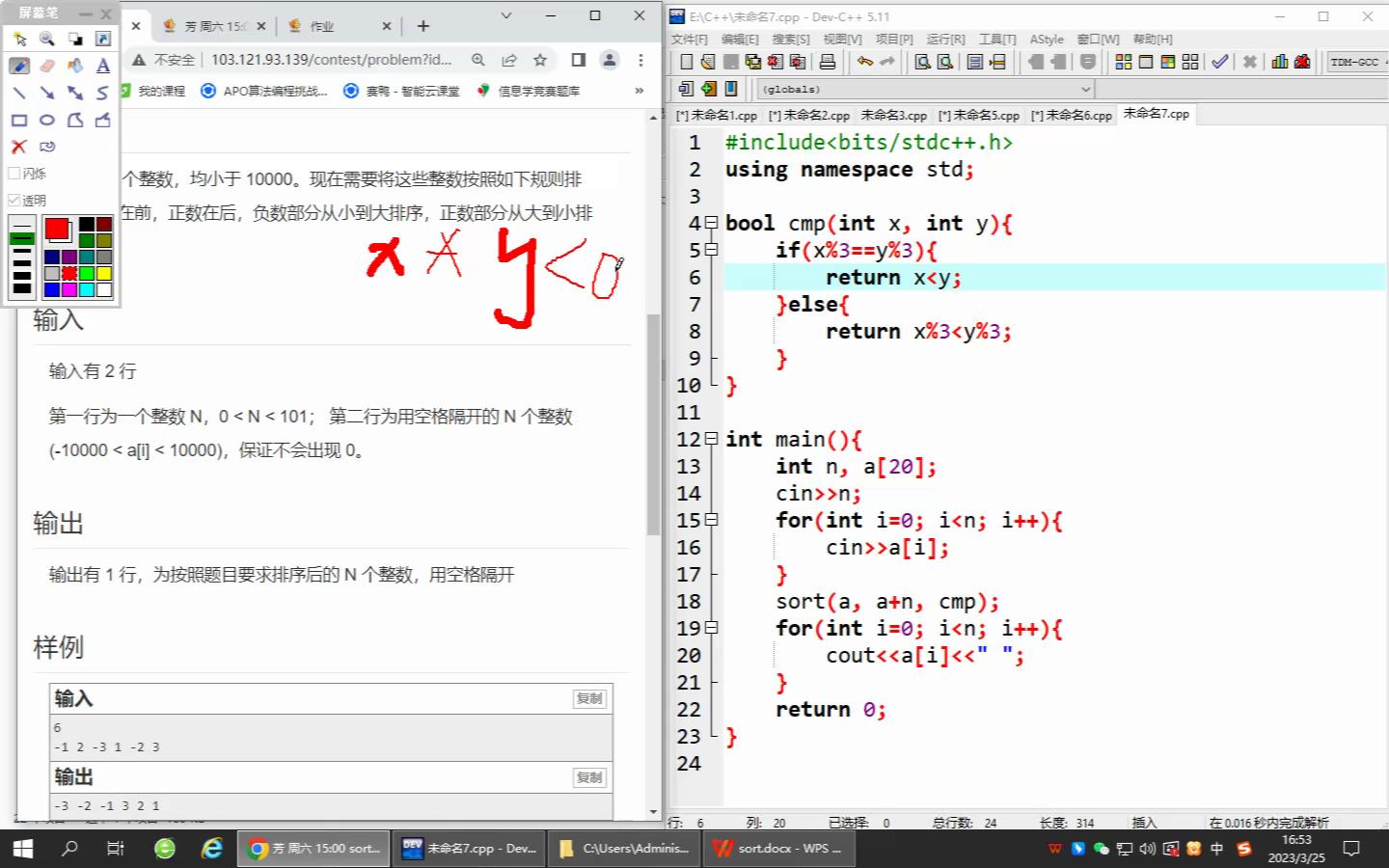Open the Windows Start menu

[x=22, y=849]
